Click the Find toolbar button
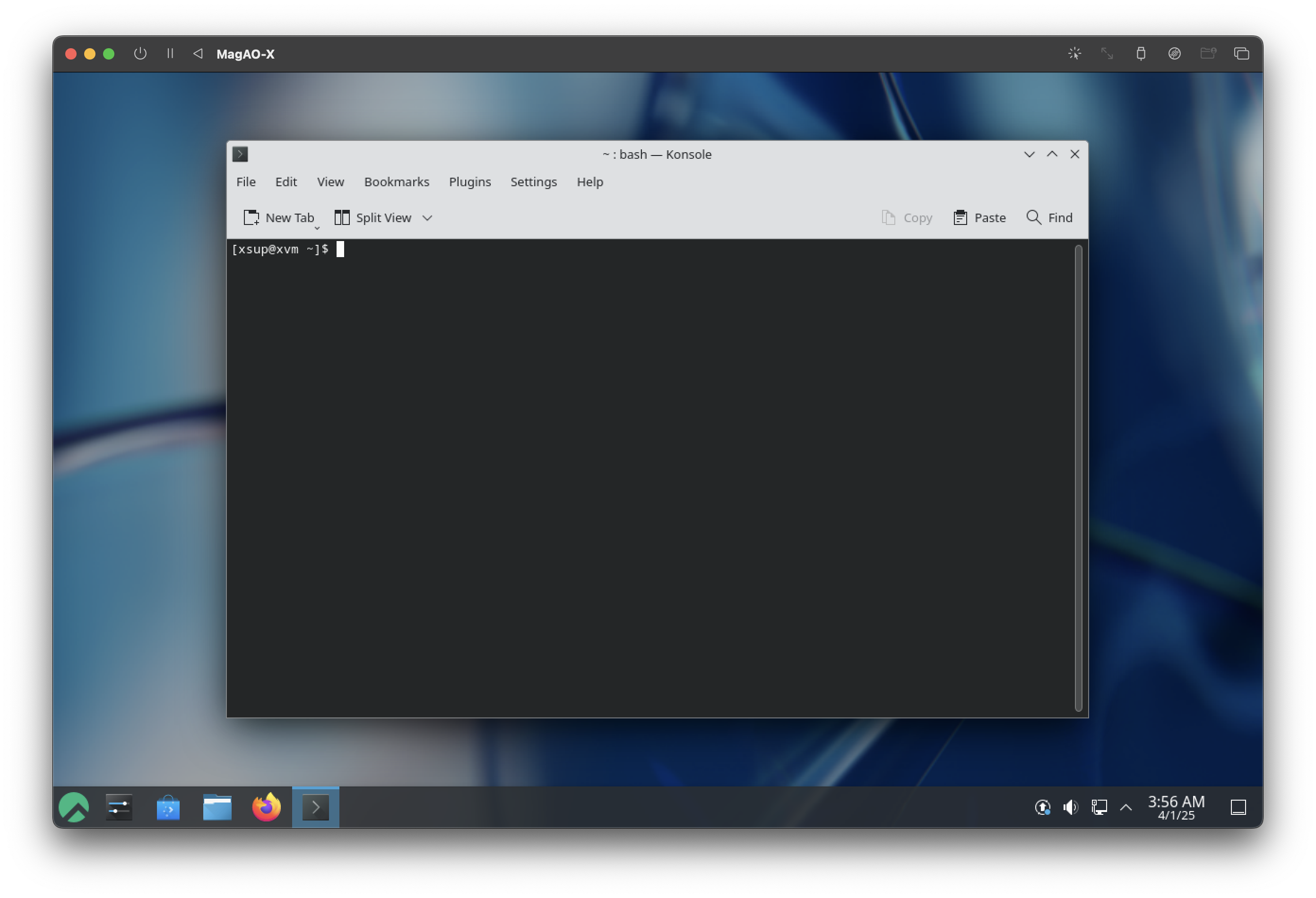 (1049, 217)
